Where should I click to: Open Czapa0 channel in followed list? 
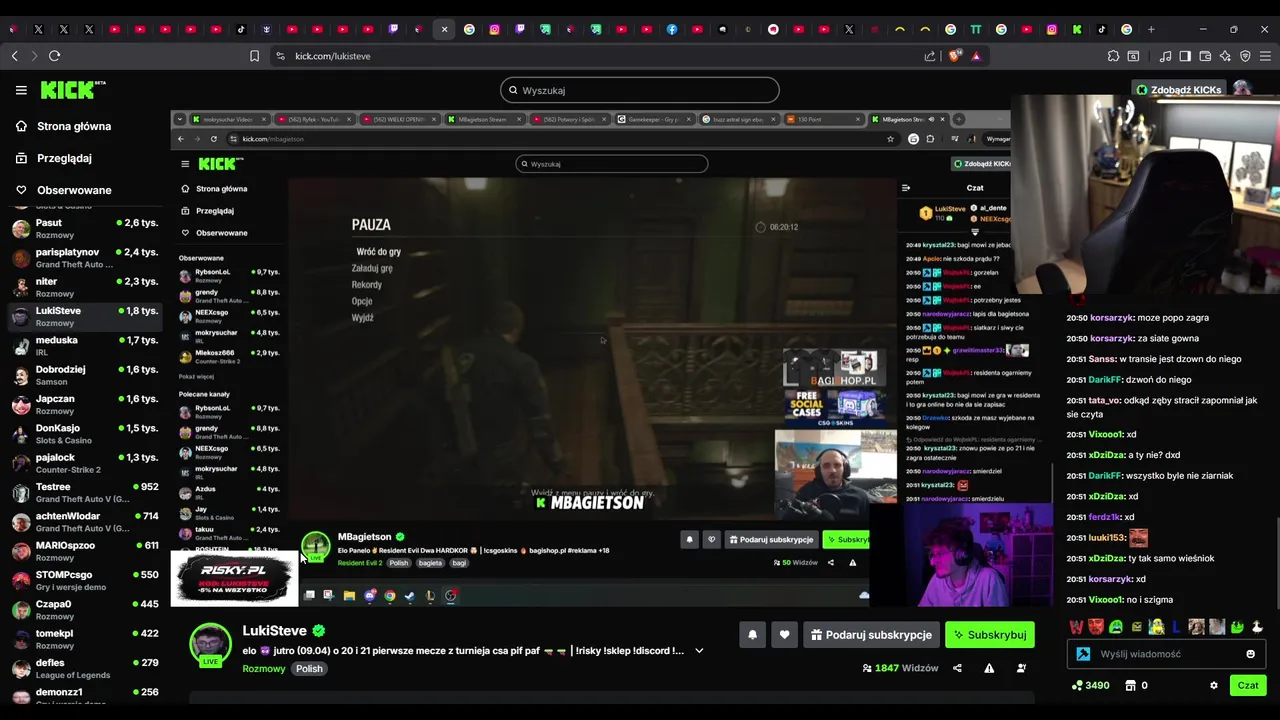pos(85,610)
